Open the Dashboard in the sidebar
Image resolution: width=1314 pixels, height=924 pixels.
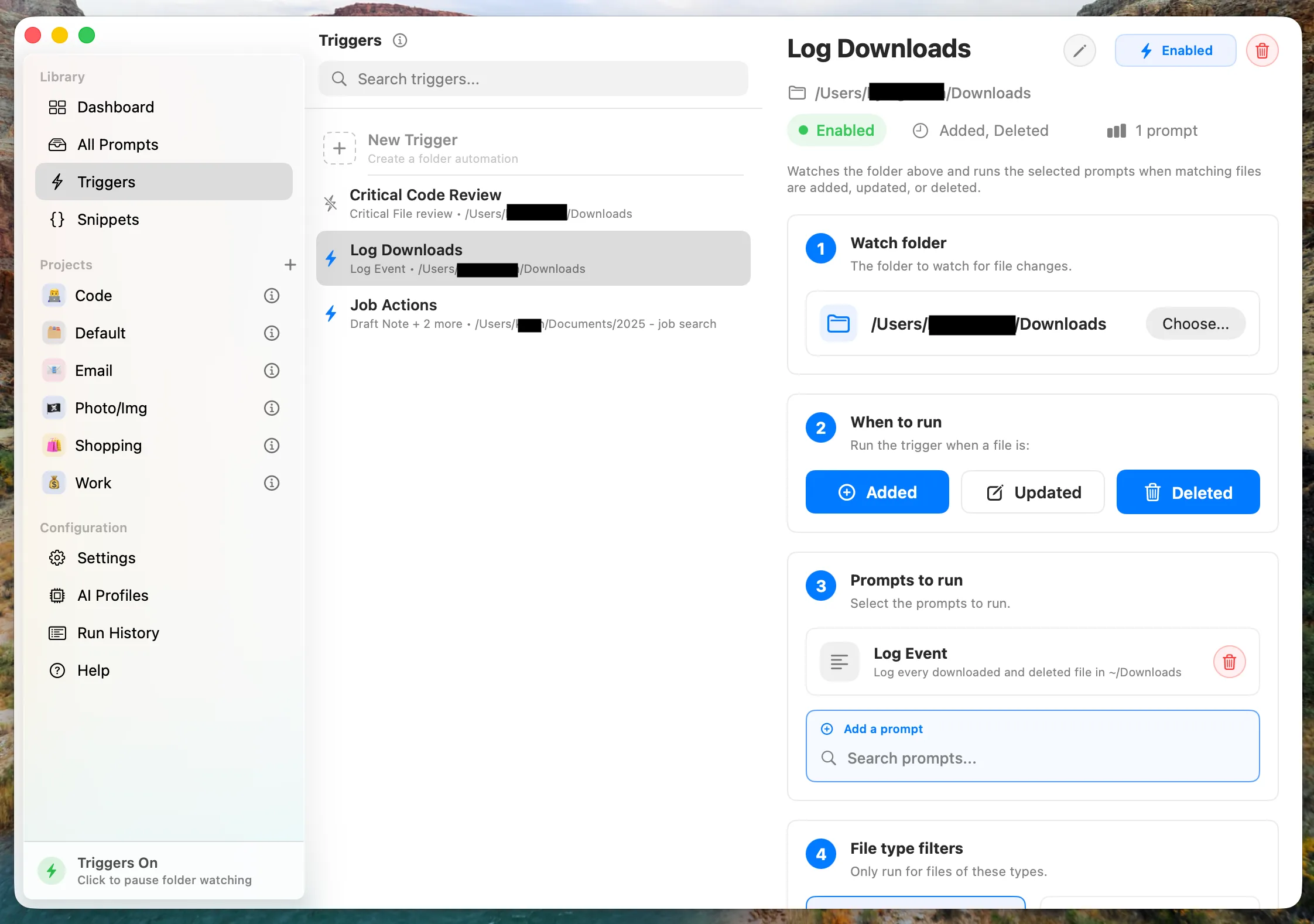163,107
